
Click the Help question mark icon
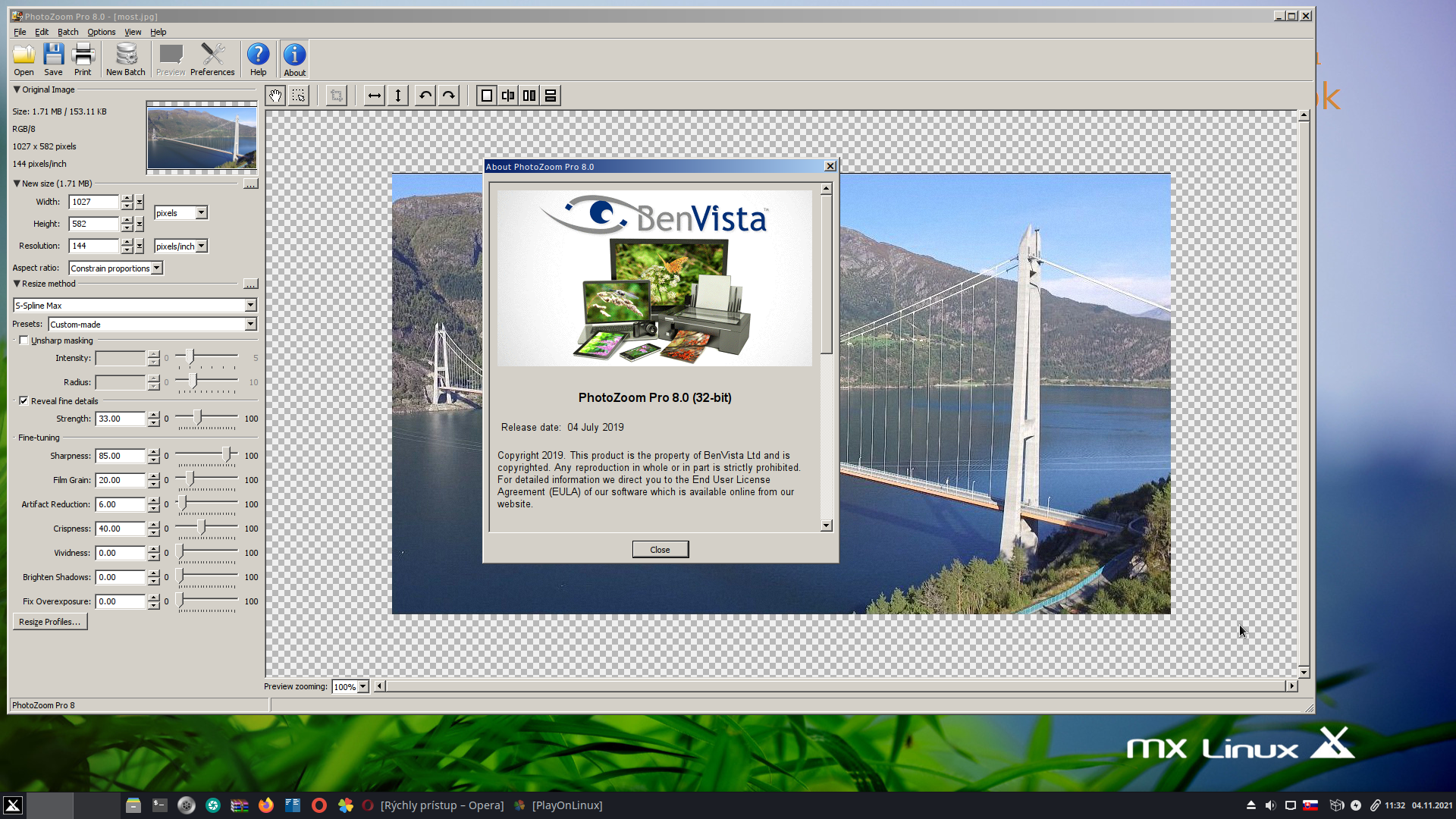click(258, 59)
